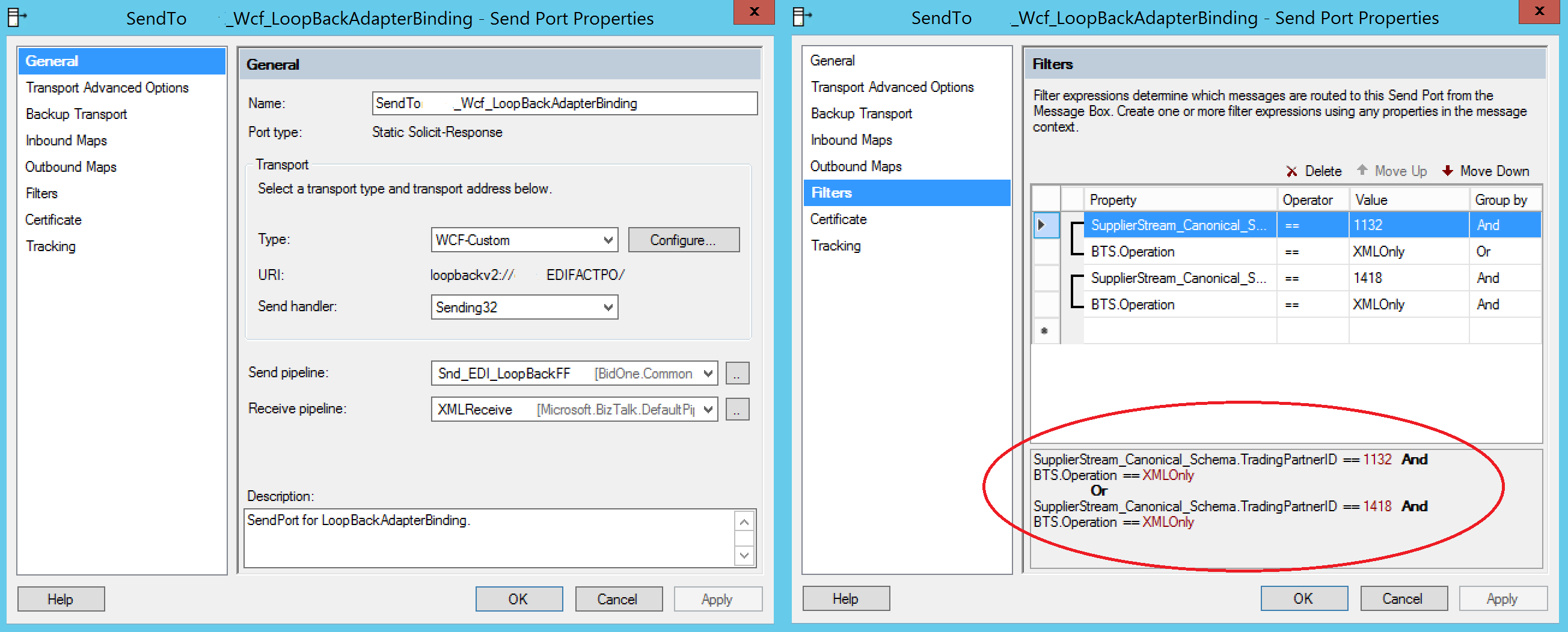This screenshot has height=632, width=1568.
Task: Open Send pipeline browse ellipsis button
Action: click(737, 374)
